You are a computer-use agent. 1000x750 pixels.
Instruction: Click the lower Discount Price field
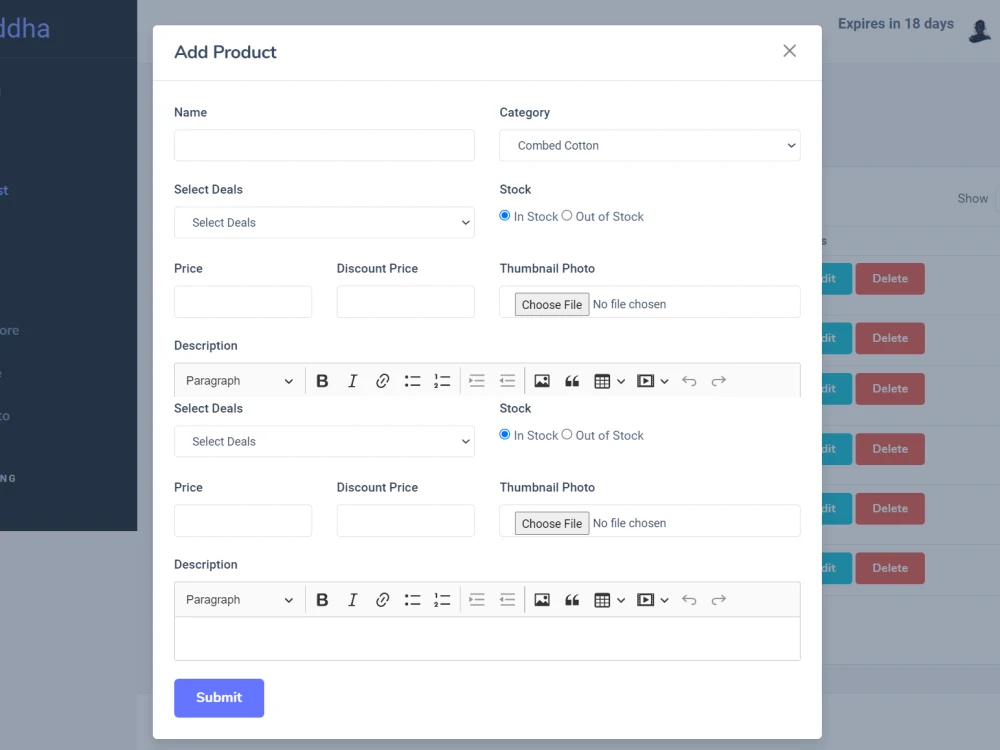coord(406,520)
